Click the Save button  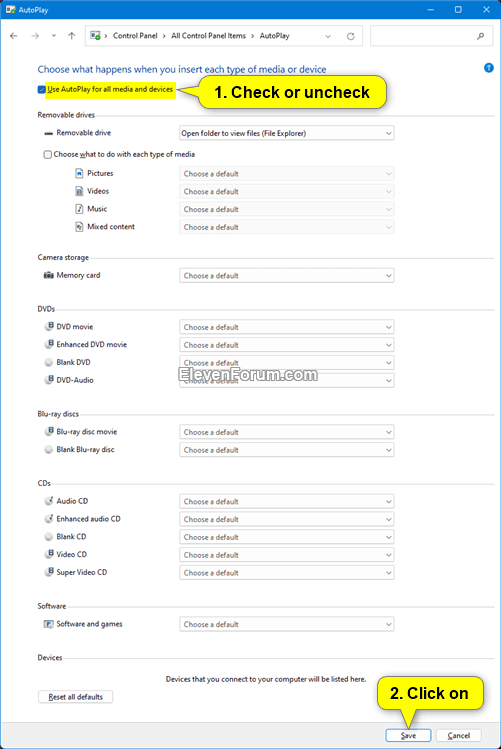pyautogui.click(x=408, y=736)
